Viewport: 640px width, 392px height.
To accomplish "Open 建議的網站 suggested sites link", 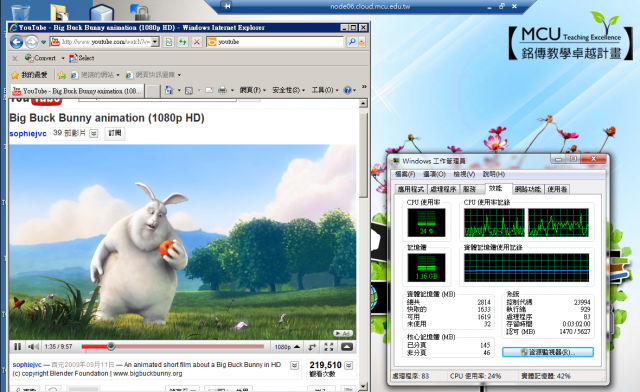I will [95, 75].
